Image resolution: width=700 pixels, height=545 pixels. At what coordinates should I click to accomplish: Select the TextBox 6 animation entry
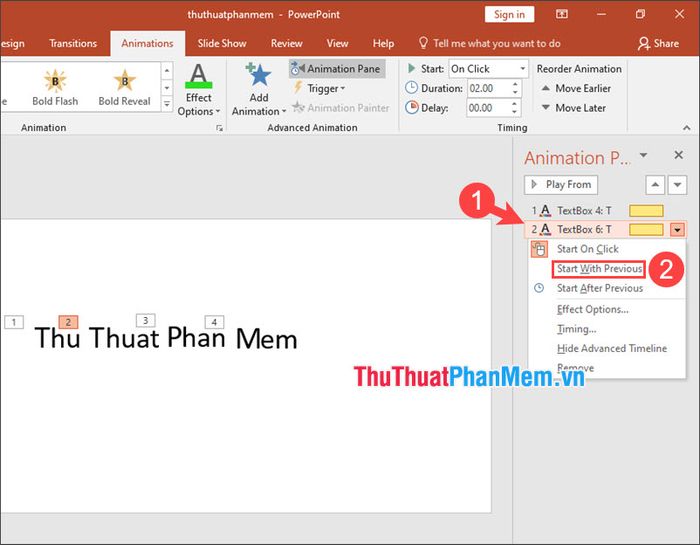[605, 229]
